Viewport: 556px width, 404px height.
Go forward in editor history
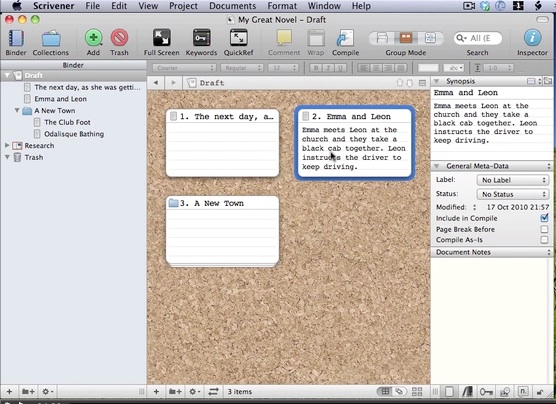click(x=173, y=83)
